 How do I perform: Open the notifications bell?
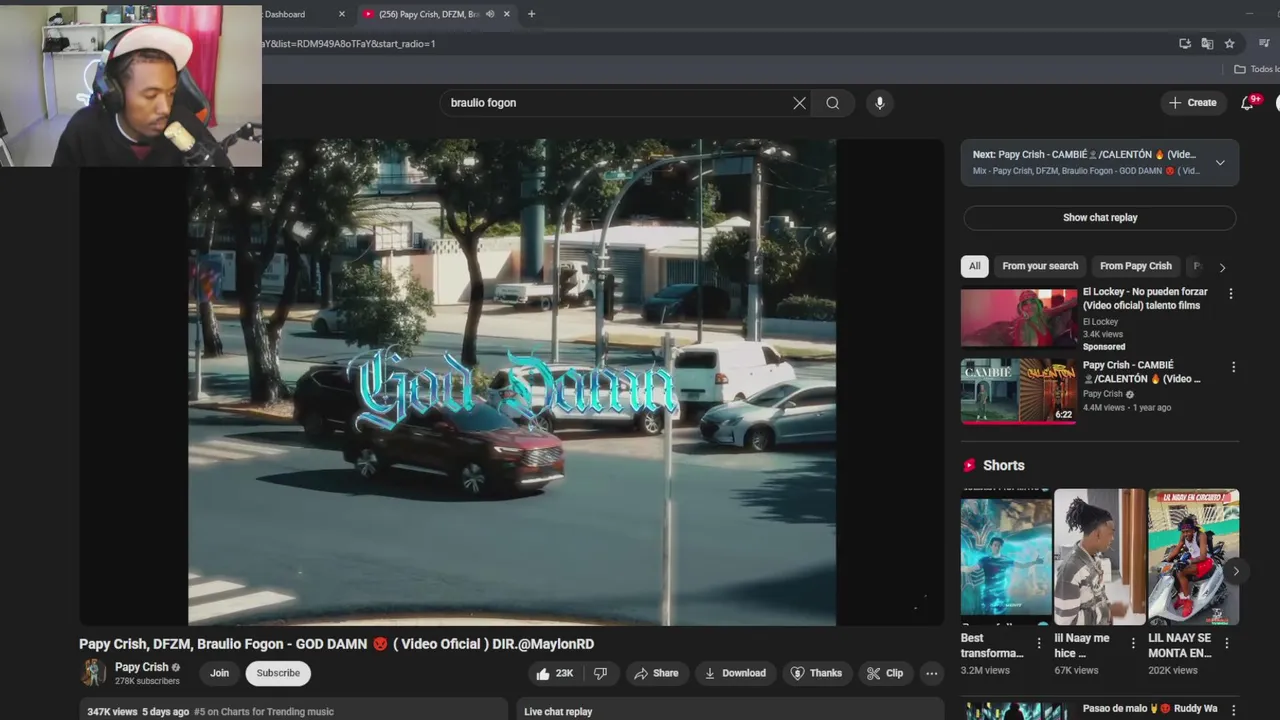click(x=1247, y=103)
